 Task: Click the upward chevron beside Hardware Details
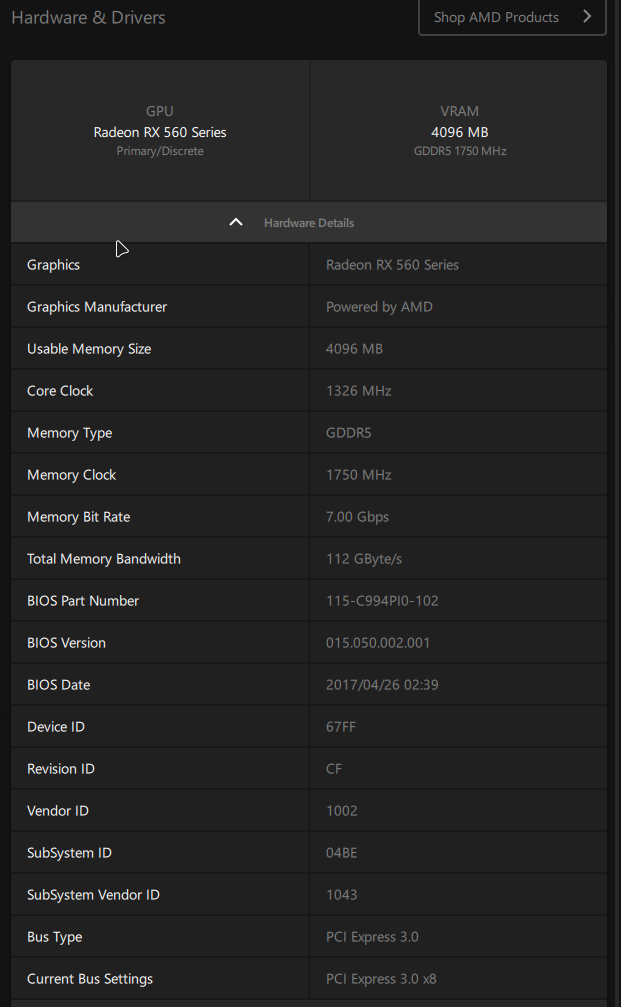pos(236,222)
